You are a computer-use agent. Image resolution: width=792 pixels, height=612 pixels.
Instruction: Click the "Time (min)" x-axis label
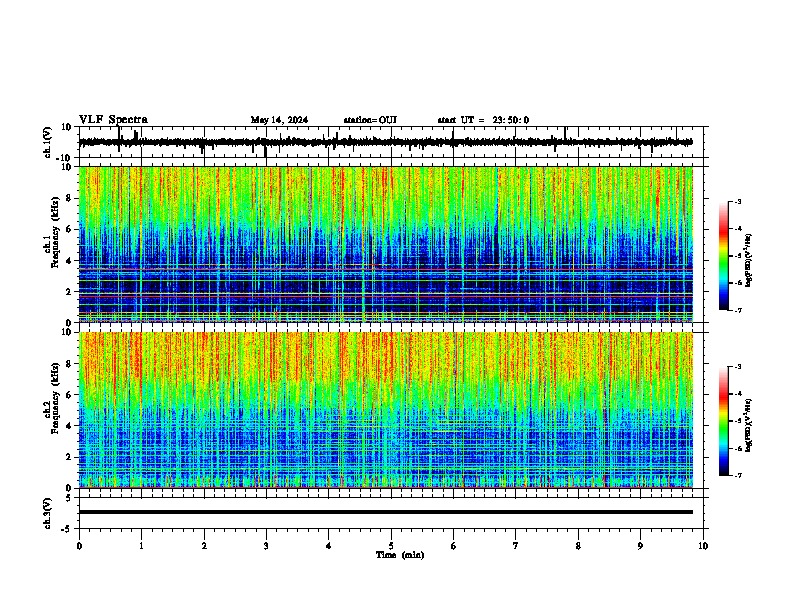[400, 555]
